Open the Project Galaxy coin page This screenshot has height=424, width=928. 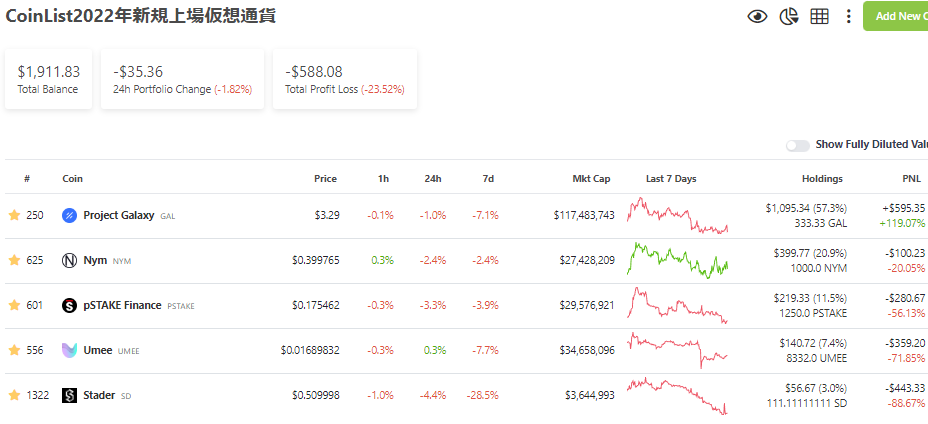coord(119,216)
